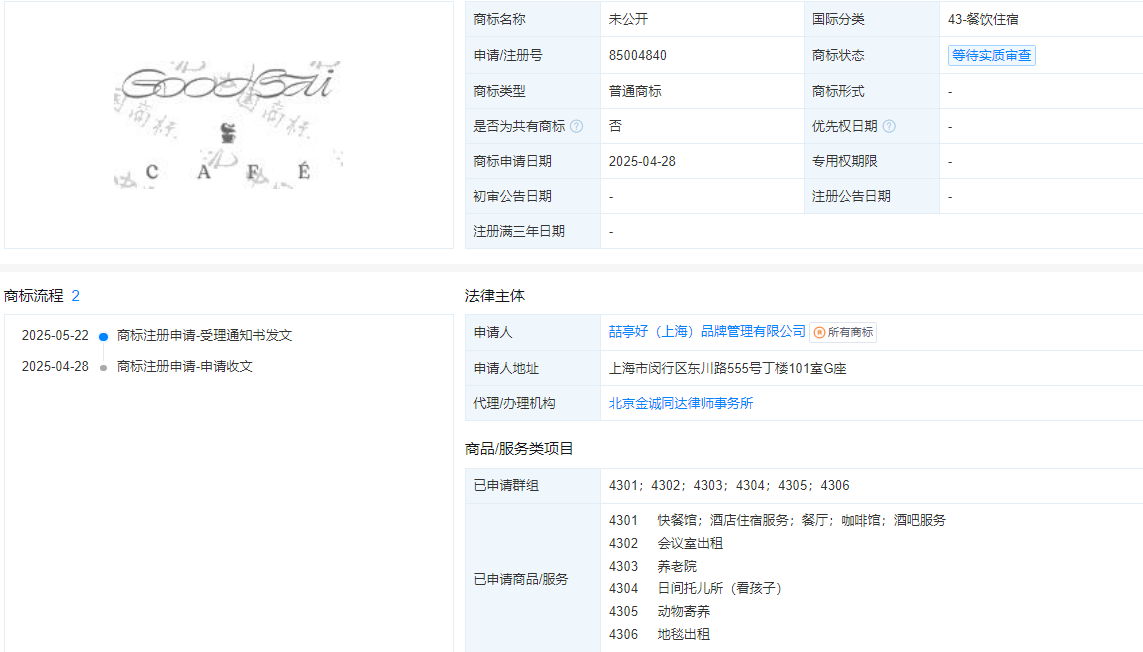Click the help icon beside 优先权日期
1143x652 pixels.
click(889, 126)
